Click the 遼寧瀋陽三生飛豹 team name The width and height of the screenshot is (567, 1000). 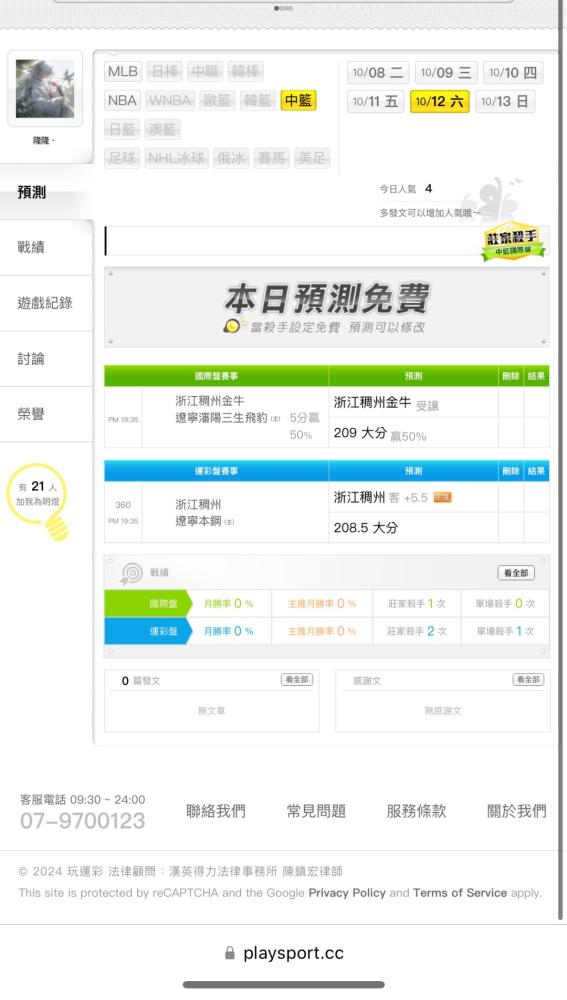click(221, 418)
